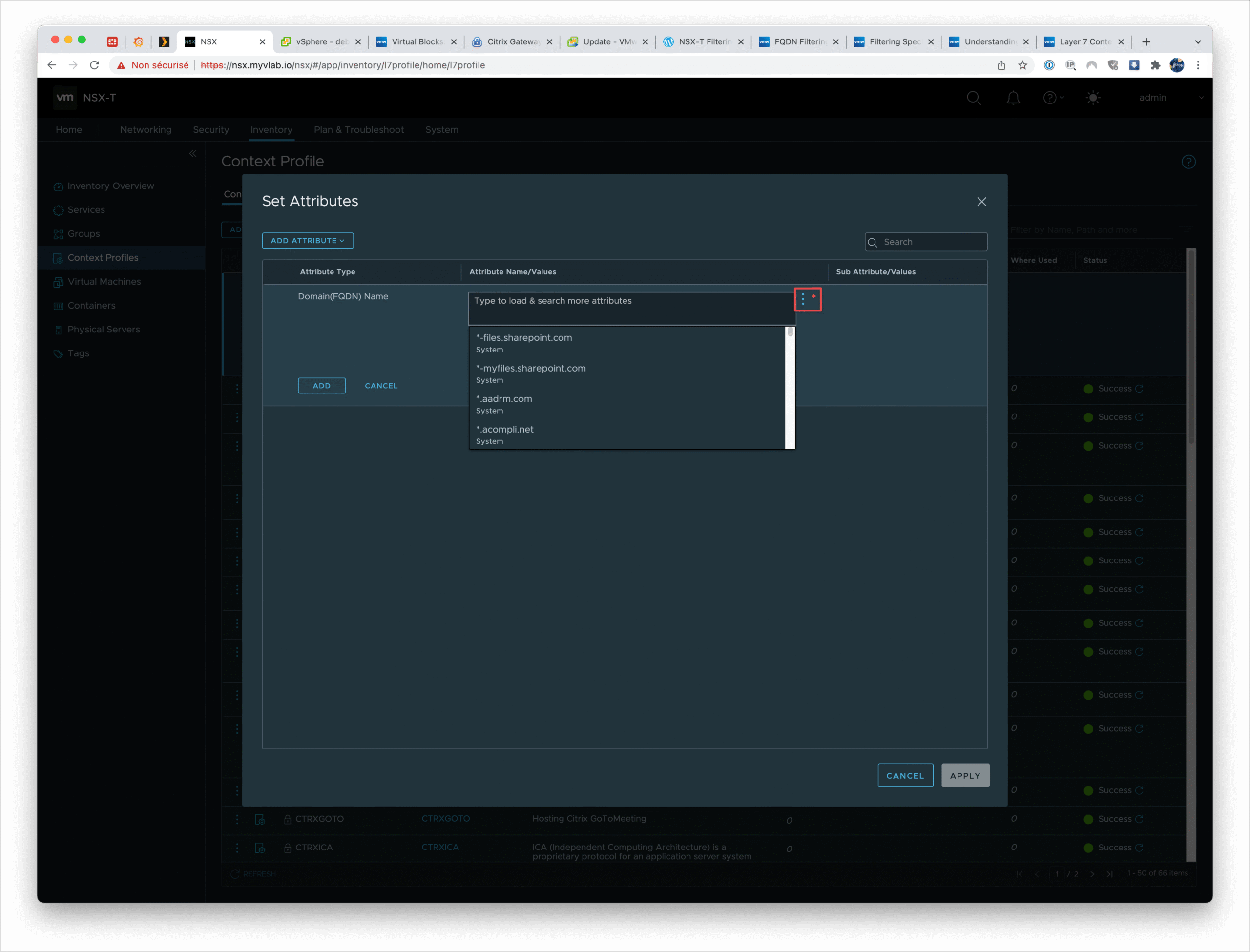Image resolution: width=1250 pixels, height=952 pixels.
Task: Click the share page icon in address bar
Action: 1001,65
